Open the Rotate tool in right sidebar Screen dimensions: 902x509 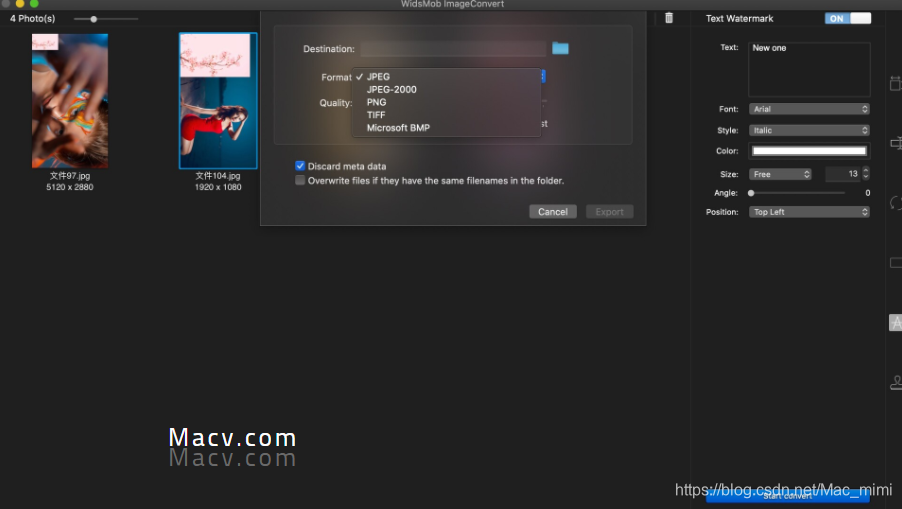[896, 202]
